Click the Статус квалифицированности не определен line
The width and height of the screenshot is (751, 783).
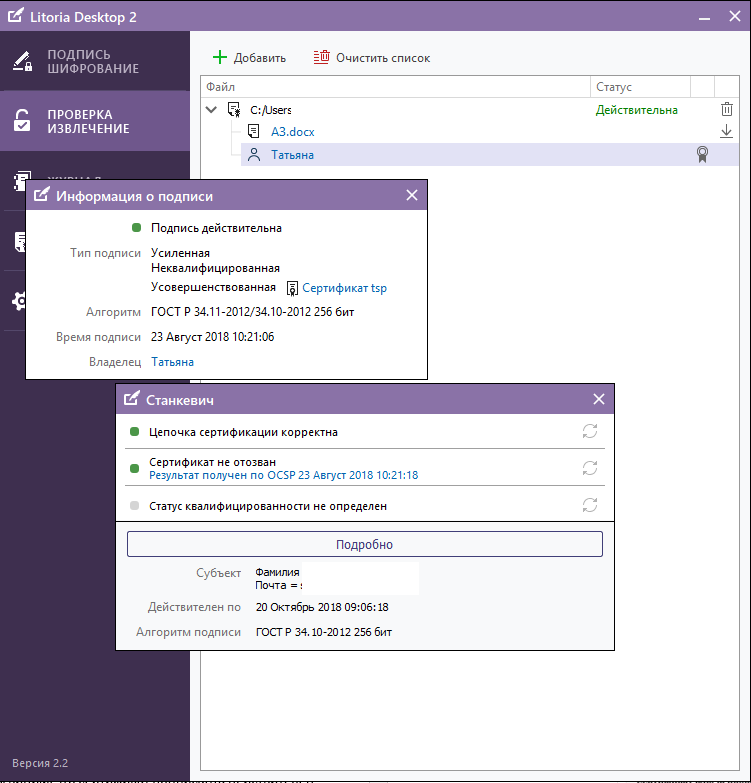click(268, 506)
